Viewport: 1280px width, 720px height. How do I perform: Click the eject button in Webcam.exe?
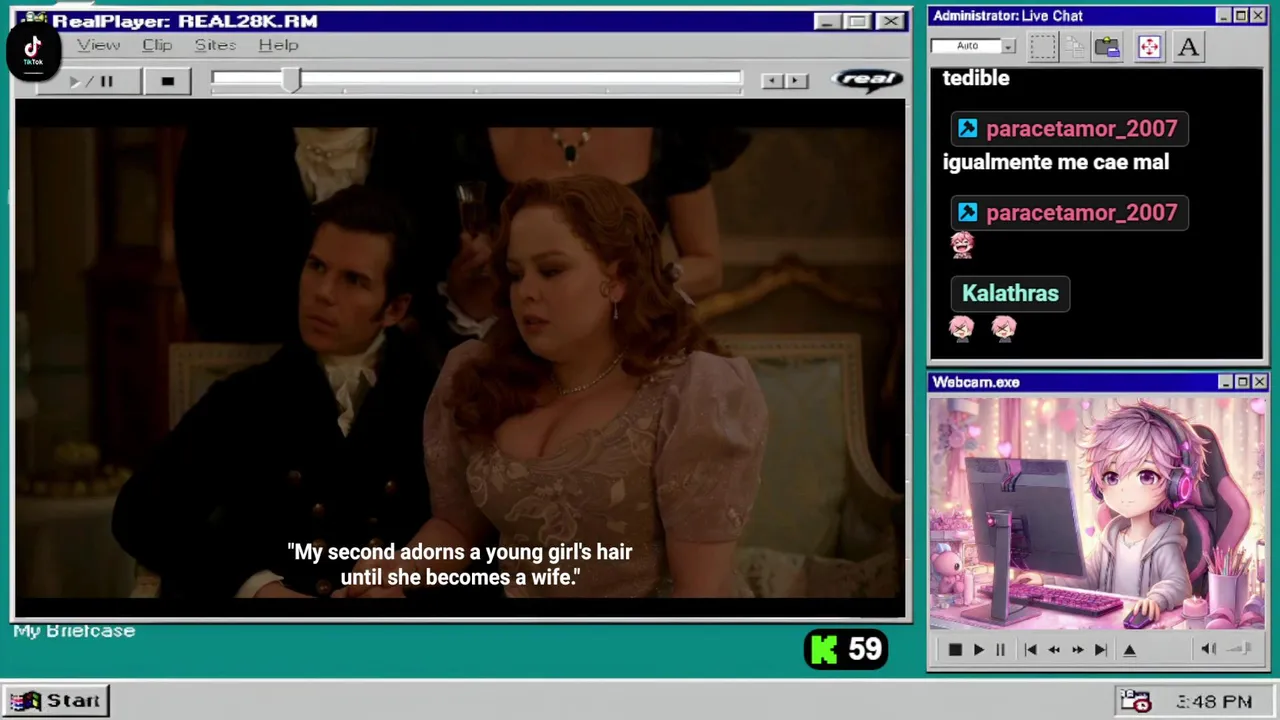pos(1130,650)
